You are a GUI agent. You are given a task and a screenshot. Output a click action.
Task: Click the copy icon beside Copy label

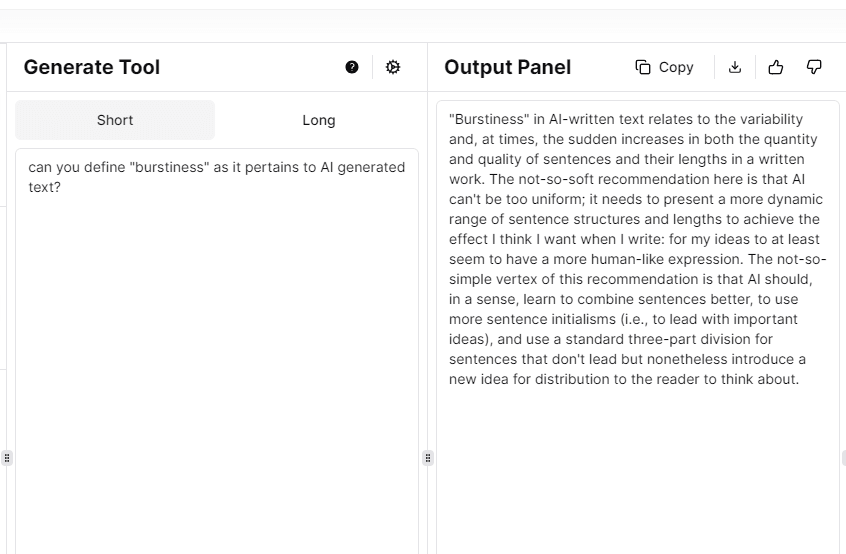(643, 67)
